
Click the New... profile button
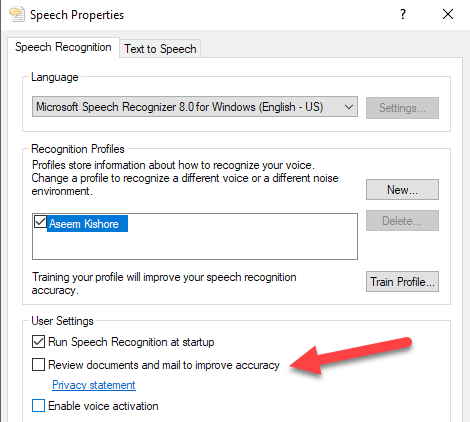[x=402, y=190]
